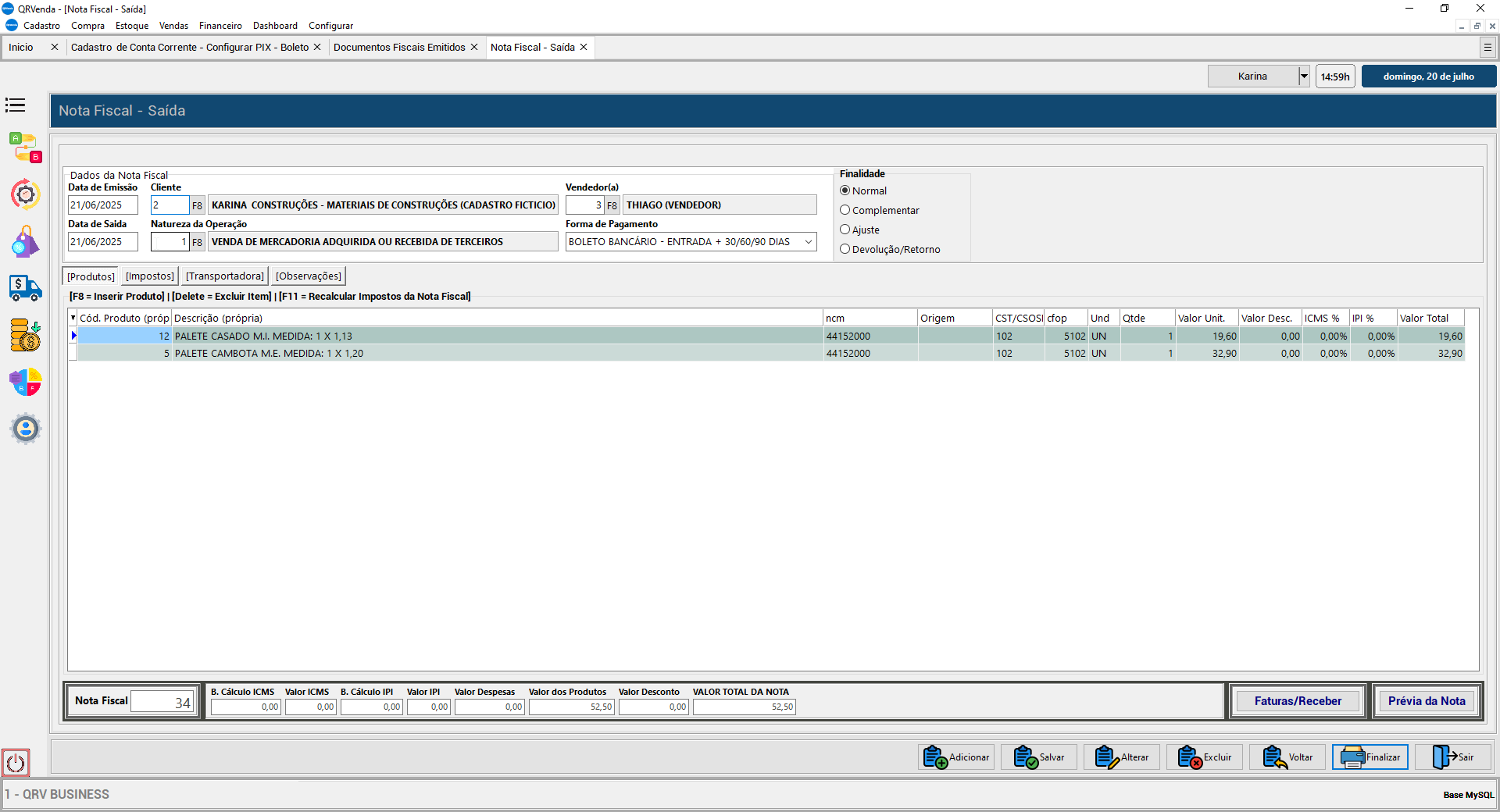Expand the product grid column selector arrow
The width and height of the screenshot is (1500, 812).
pyautogui.click(x=73, y=318)
